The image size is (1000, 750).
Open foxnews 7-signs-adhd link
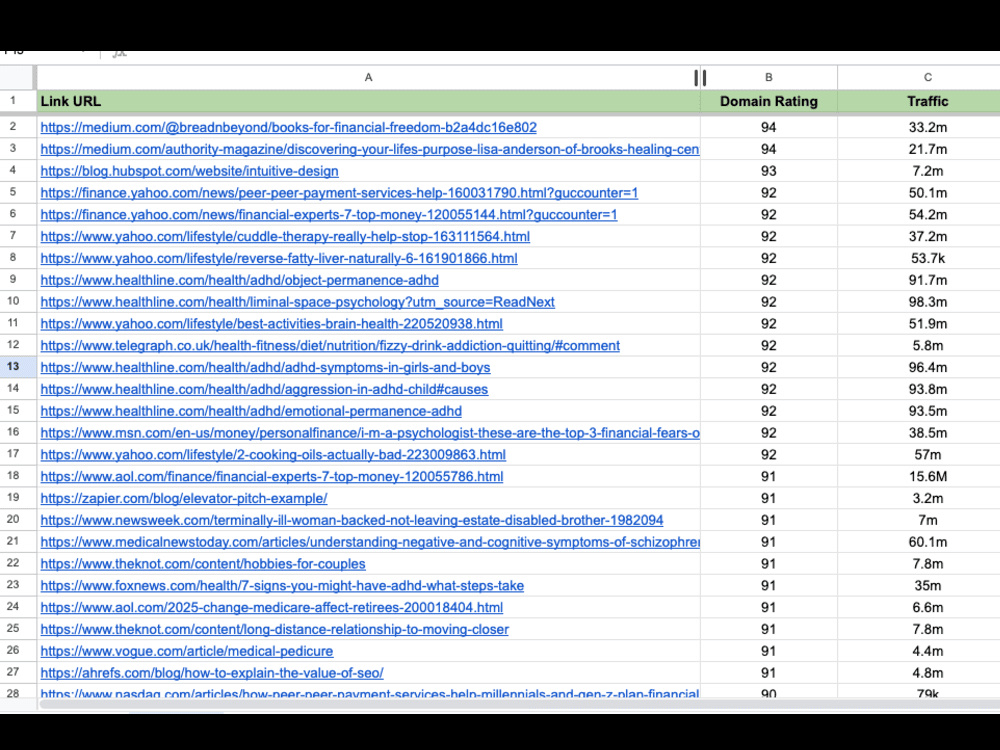[x=282, y=585]
